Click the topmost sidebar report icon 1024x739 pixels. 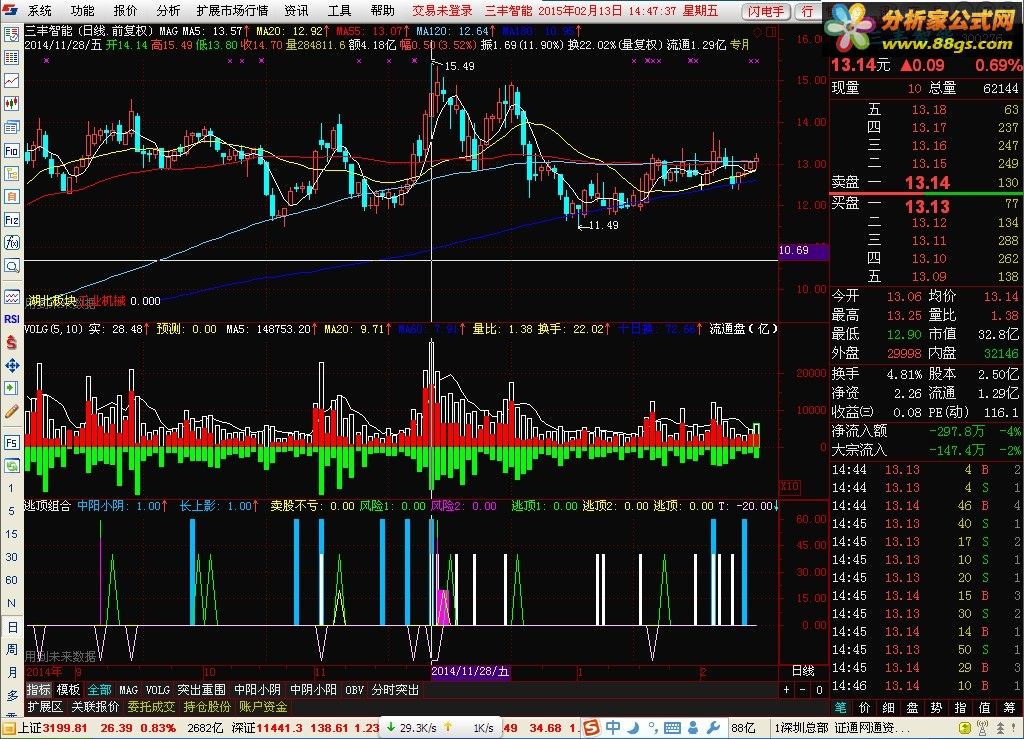click(x=12, y=35)
